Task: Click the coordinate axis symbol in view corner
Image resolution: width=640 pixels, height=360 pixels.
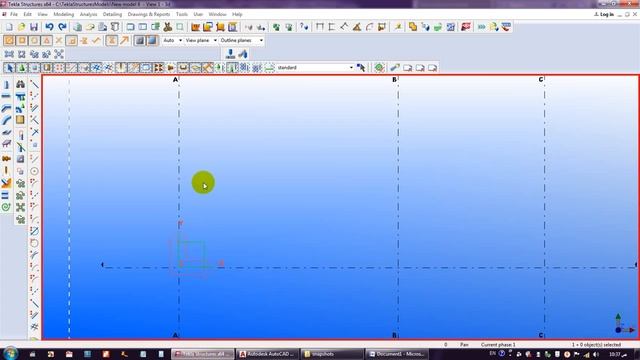Action: 624,323
